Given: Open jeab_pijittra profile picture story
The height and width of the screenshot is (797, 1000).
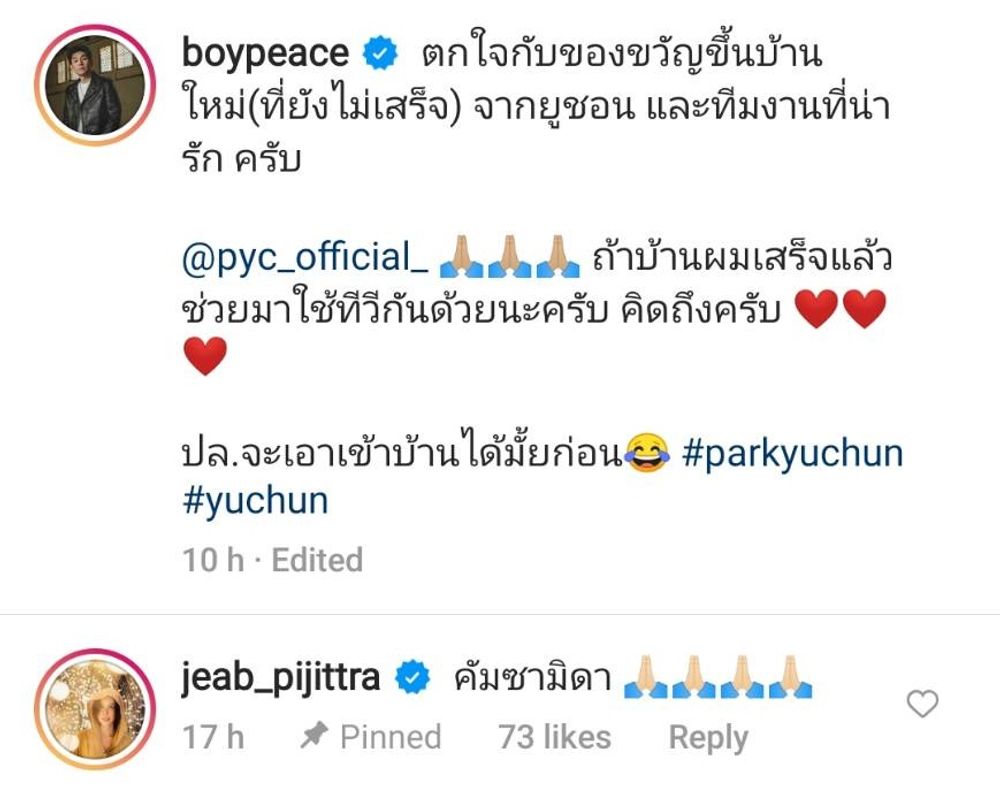Looking at the screenshot, I should pyautogui.click(x=95, y=708).
